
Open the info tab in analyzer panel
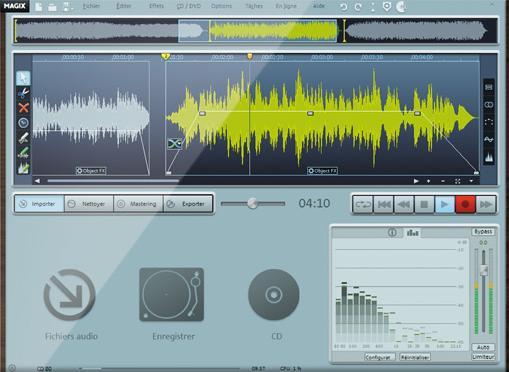pyautogui.click(x=392, y=232)
